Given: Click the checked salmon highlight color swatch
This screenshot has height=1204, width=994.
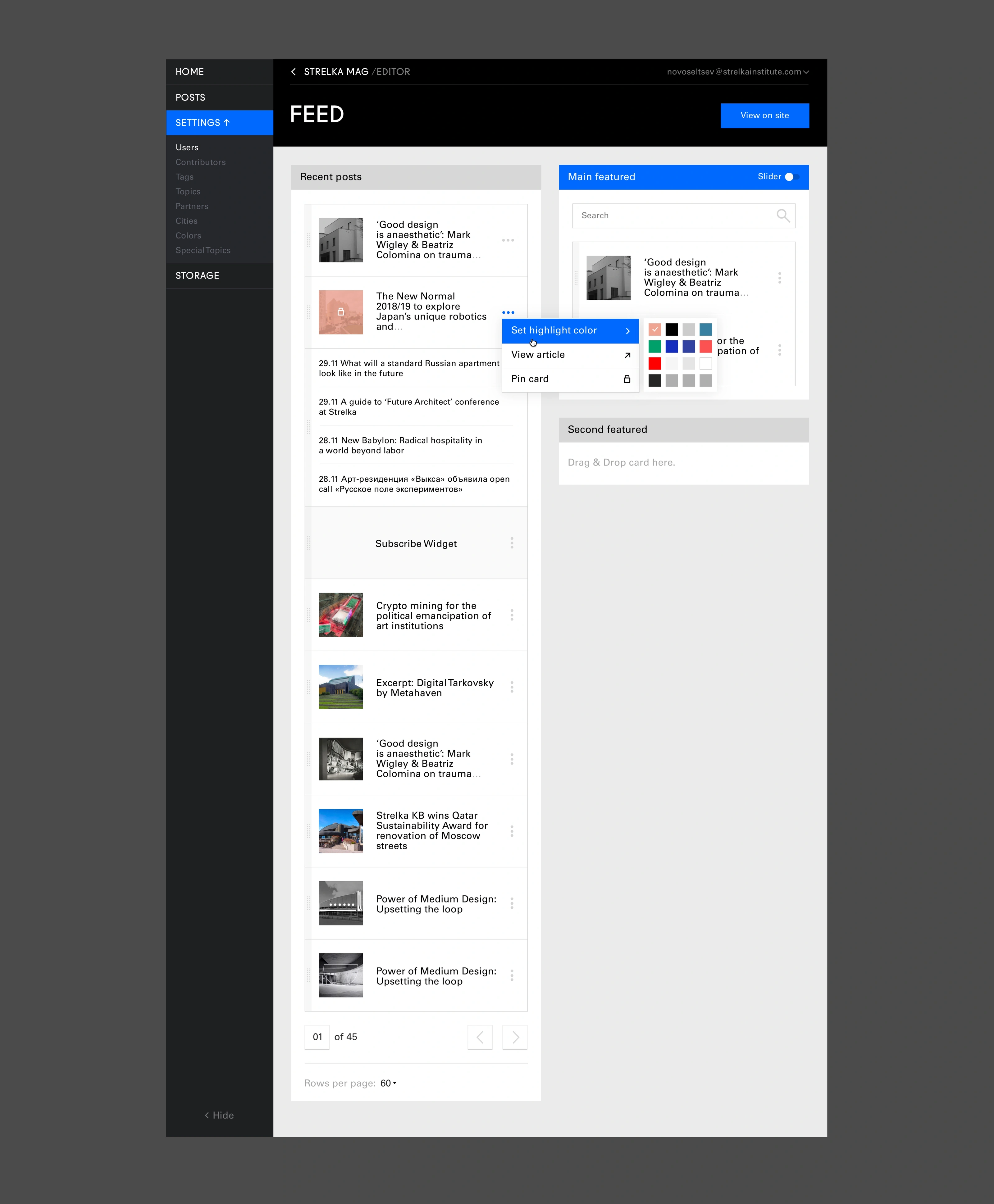Looking at the screenshot, I should pos(654,330).
